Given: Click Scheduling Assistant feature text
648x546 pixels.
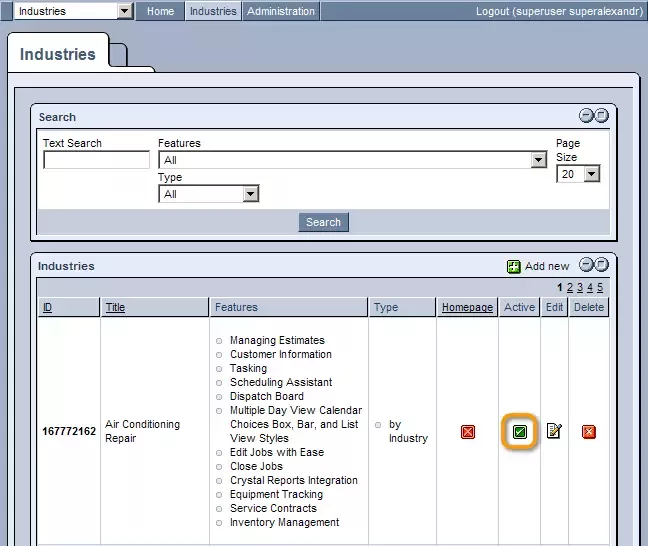Looking at the screenshot, I should 281,382.
